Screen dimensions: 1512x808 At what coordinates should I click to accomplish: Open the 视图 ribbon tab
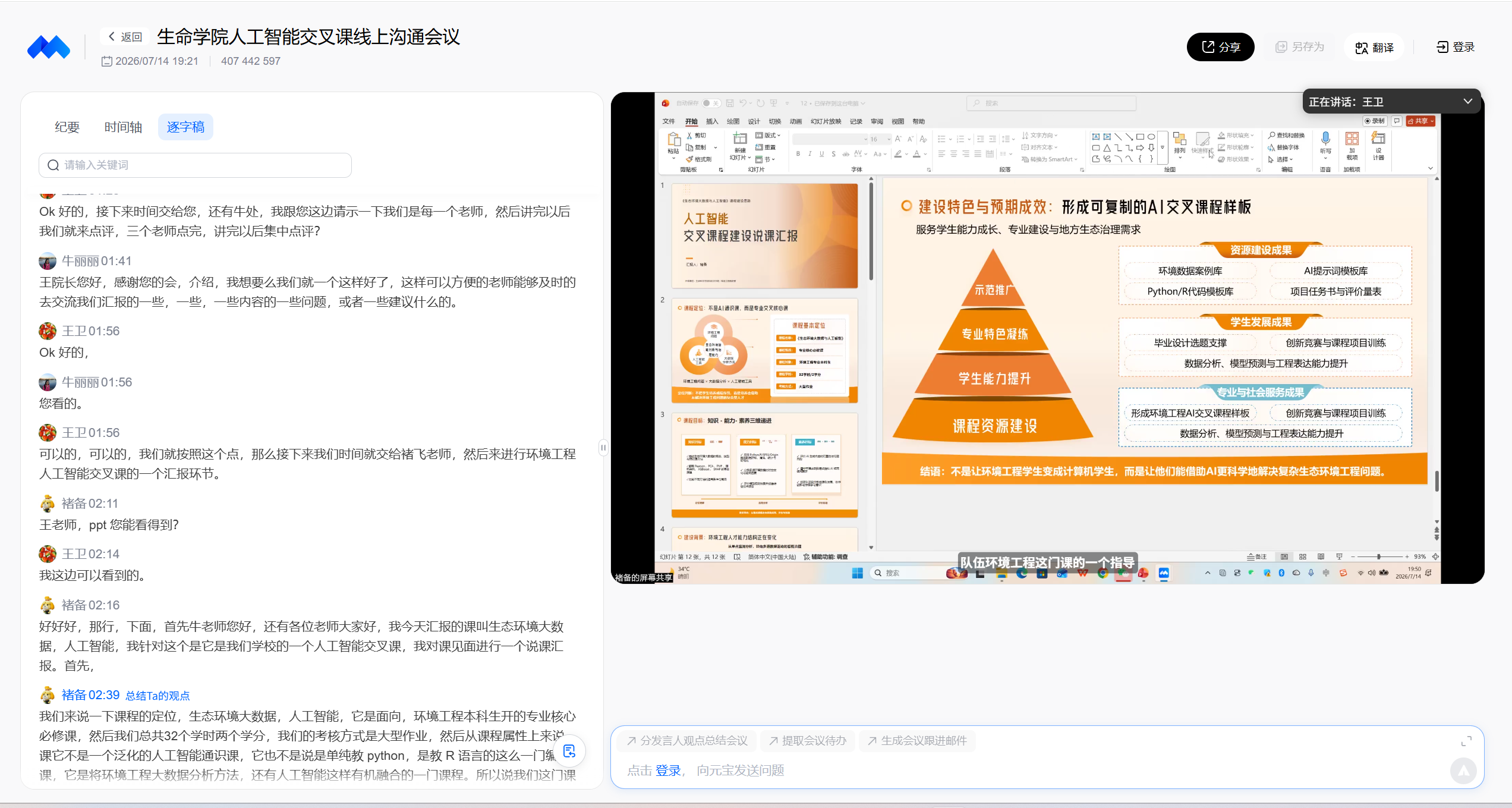[x=897, y=121]
